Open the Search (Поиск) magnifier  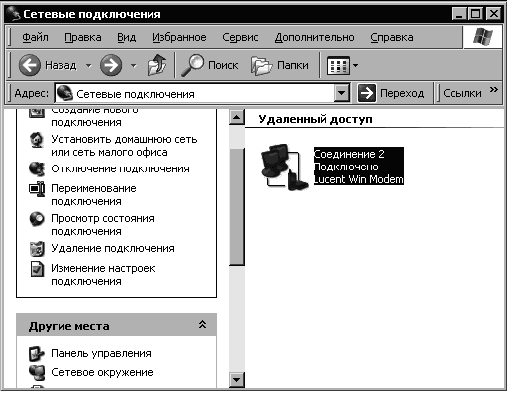point(192,65)
